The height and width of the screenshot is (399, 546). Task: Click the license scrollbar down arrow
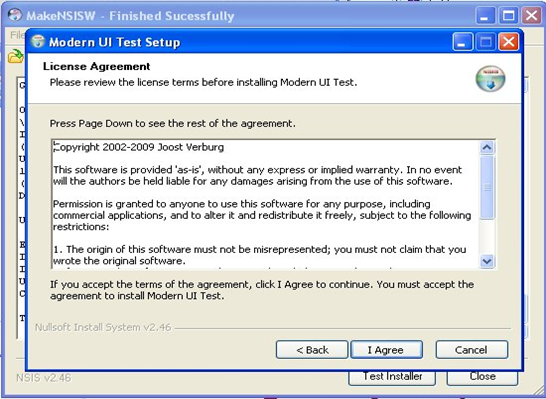coord(487,261)
